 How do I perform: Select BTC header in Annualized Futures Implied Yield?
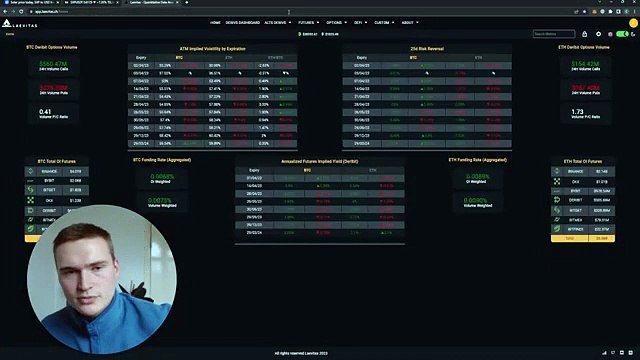[x=307, y=170]
